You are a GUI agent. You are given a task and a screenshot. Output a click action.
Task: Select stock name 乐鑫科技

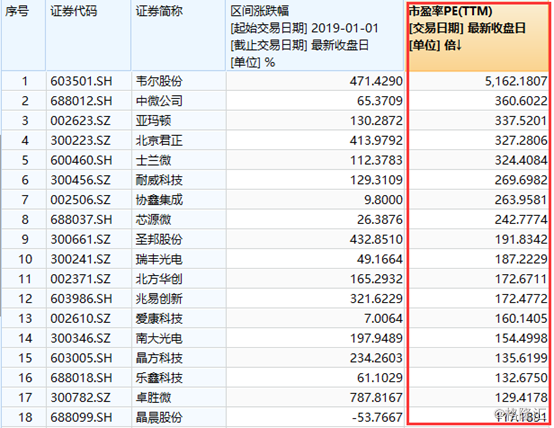(x=159, y=378)
